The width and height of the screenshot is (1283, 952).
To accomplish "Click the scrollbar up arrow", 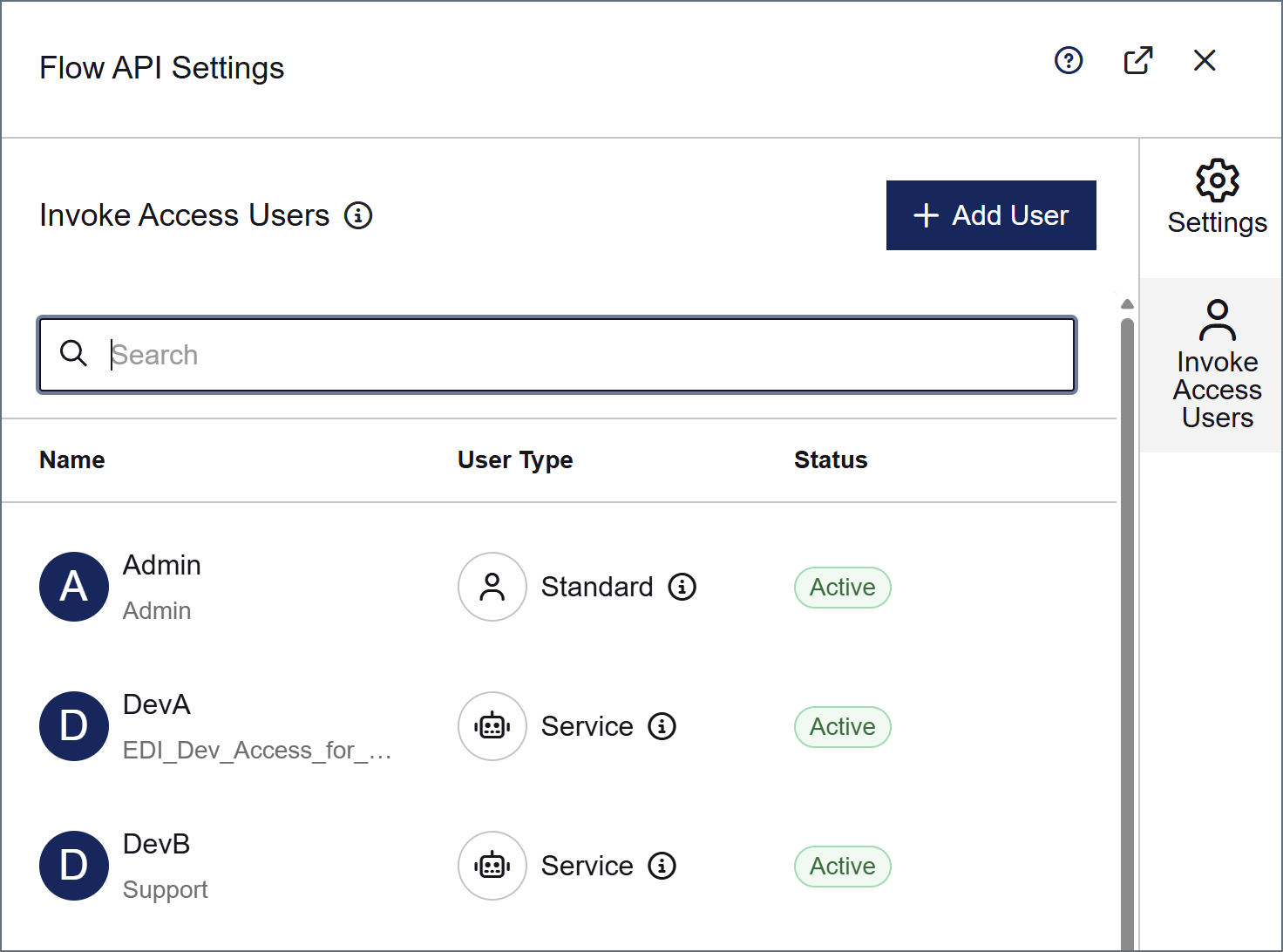I will pos(1127,304).
